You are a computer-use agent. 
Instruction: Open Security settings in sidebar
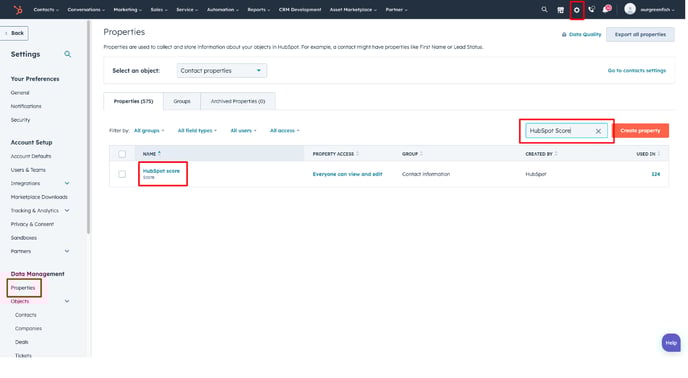coord(21,120)
